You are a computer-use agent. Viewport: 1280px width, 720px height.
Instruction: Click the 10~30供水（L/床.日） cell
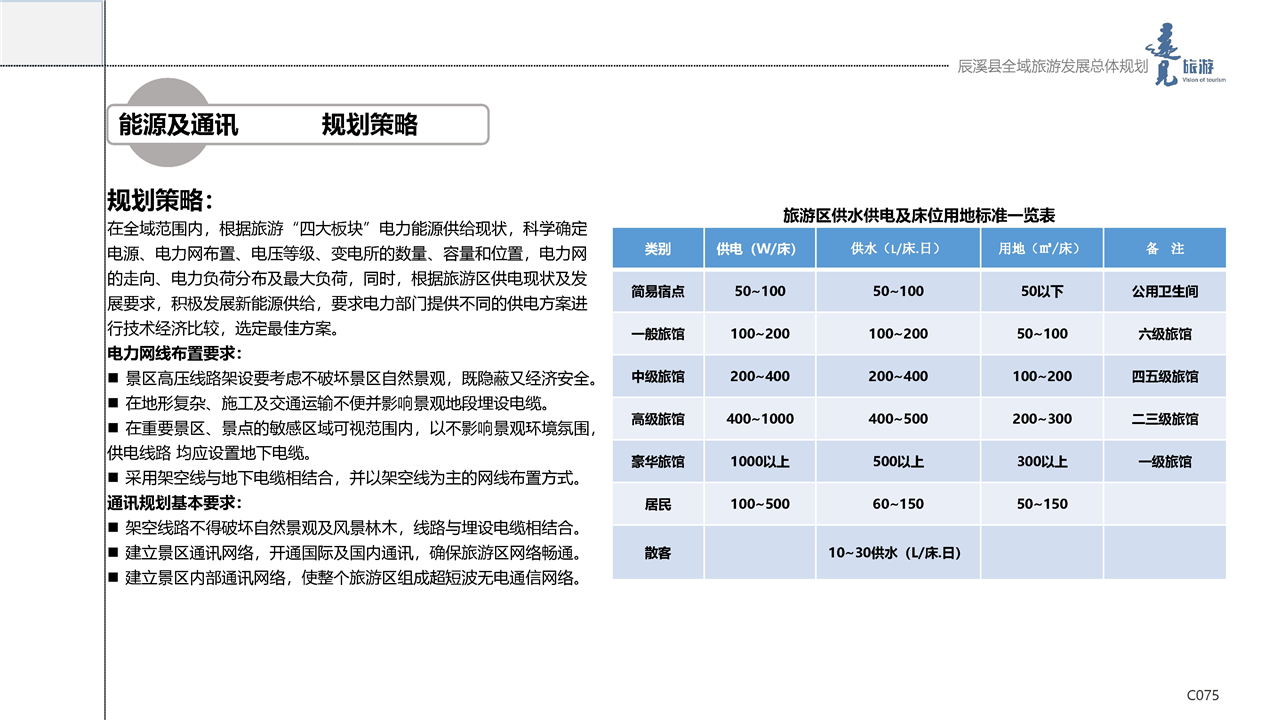pos(897,552)
